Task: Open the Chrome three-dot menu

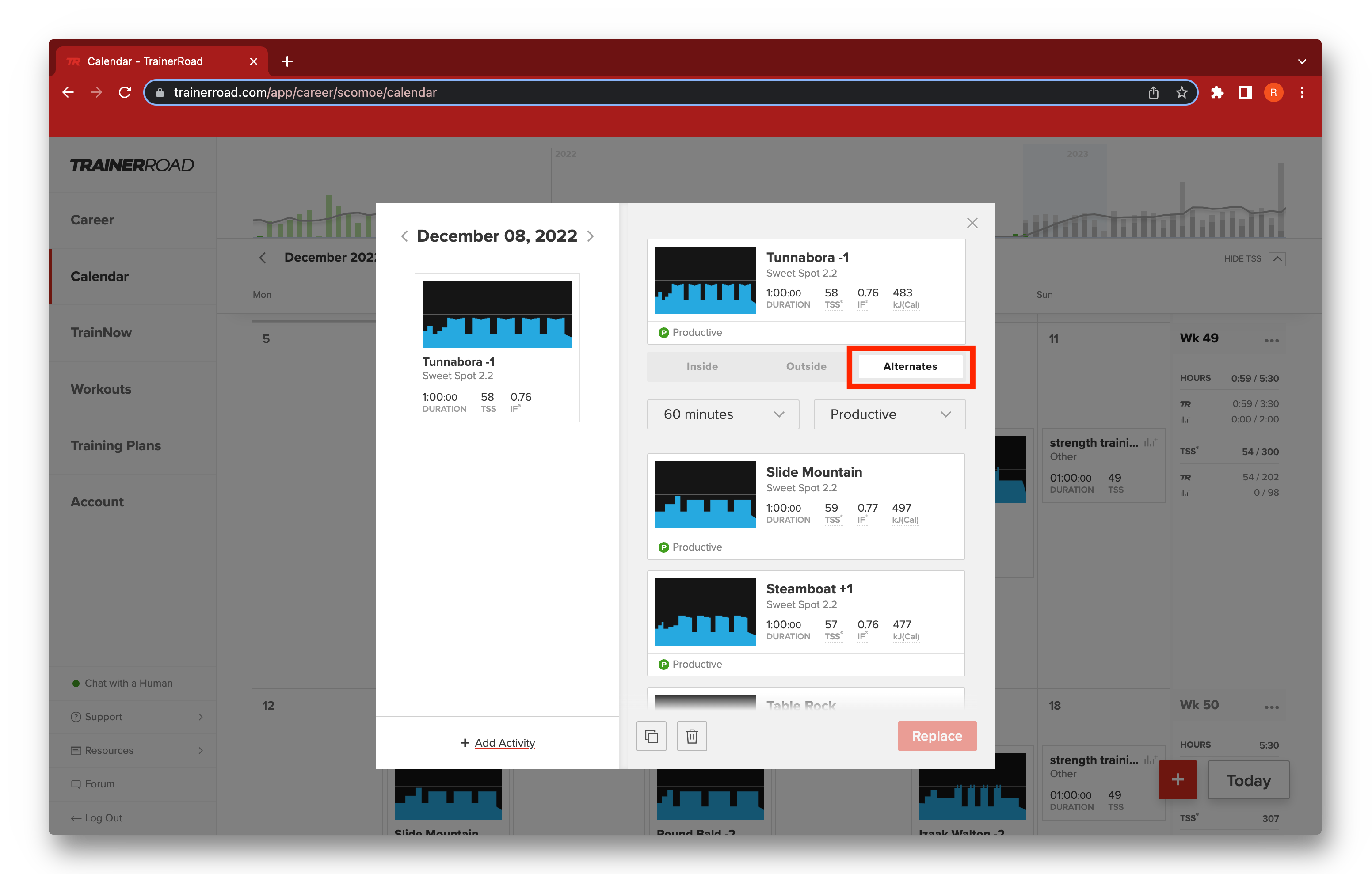Action: click(x=1302, y=92)
